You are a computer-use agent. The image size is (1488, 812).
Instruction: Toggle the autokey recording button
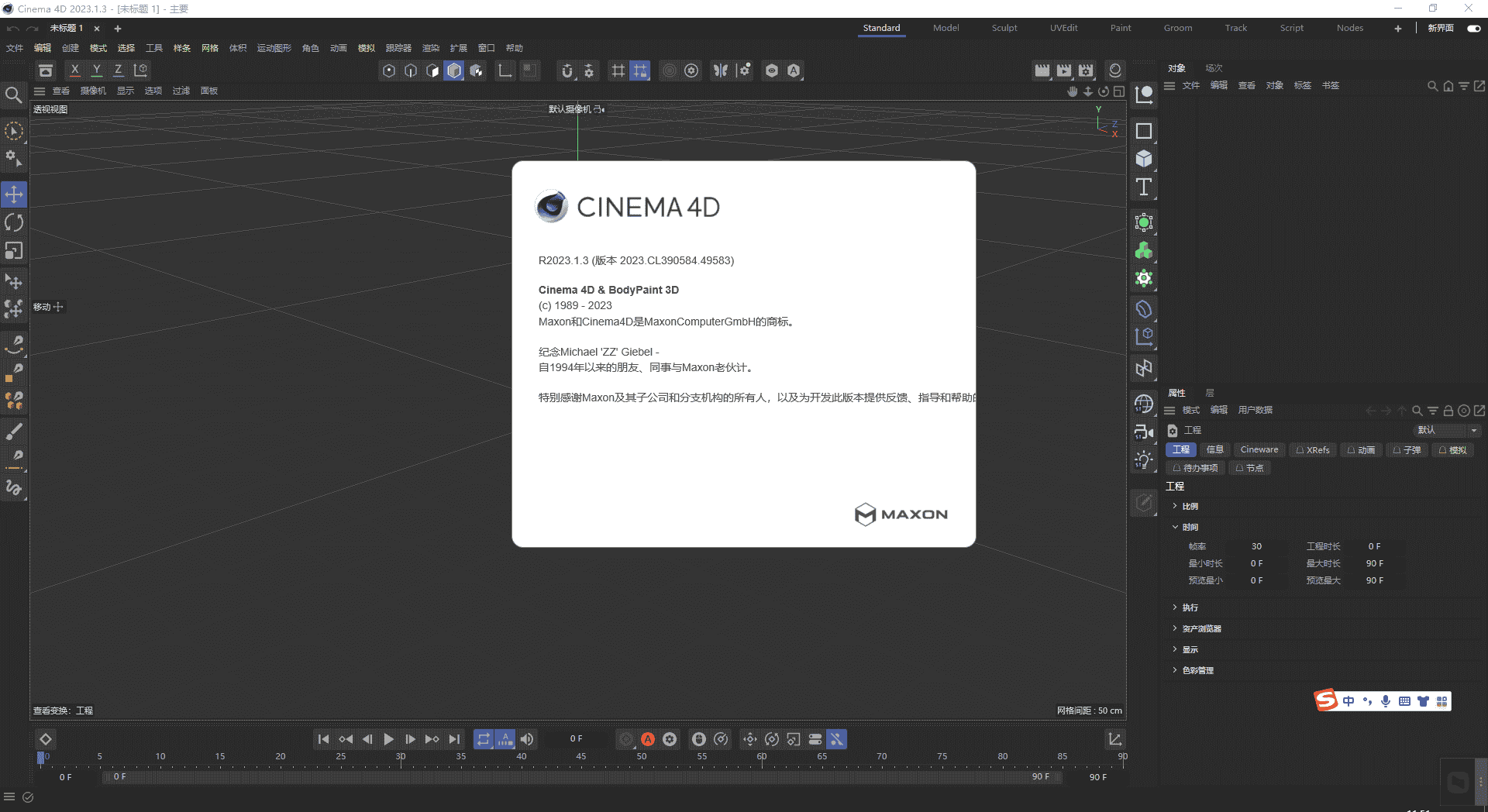coord(648,739)
